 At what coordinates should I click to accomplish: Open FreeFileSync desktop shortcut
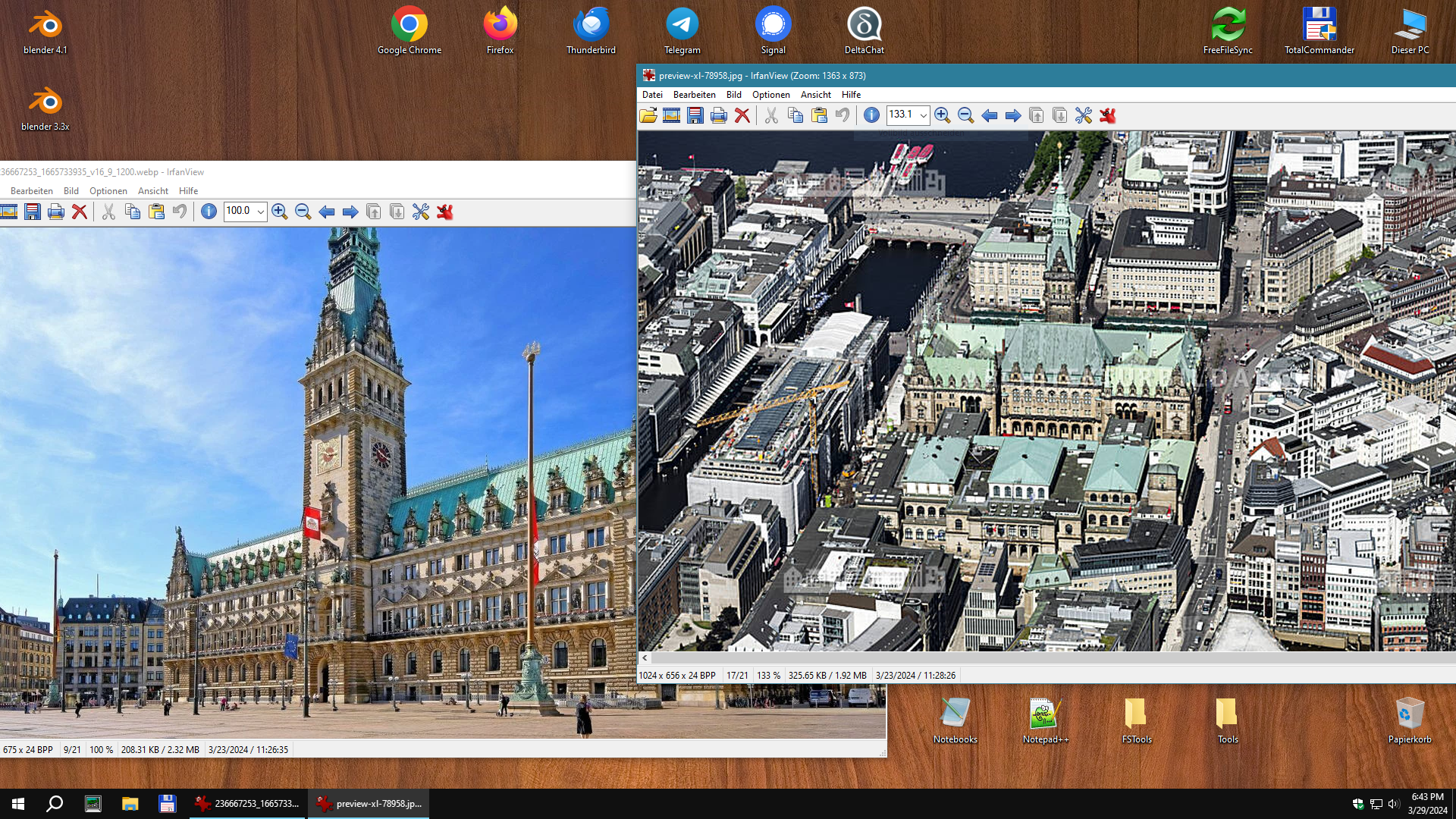[x=1228, y=31]
